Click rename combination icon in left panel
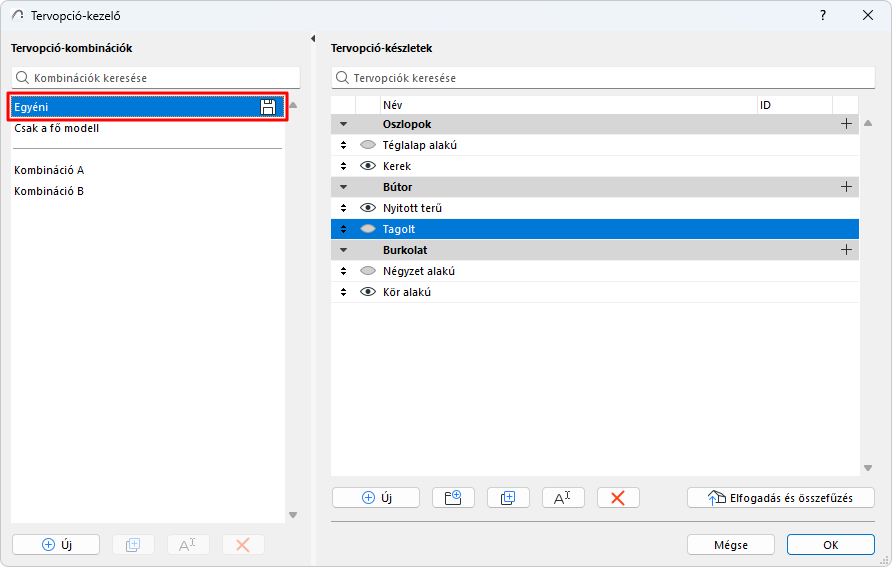The height and width of the screenshot is (567, 892). 188,545
